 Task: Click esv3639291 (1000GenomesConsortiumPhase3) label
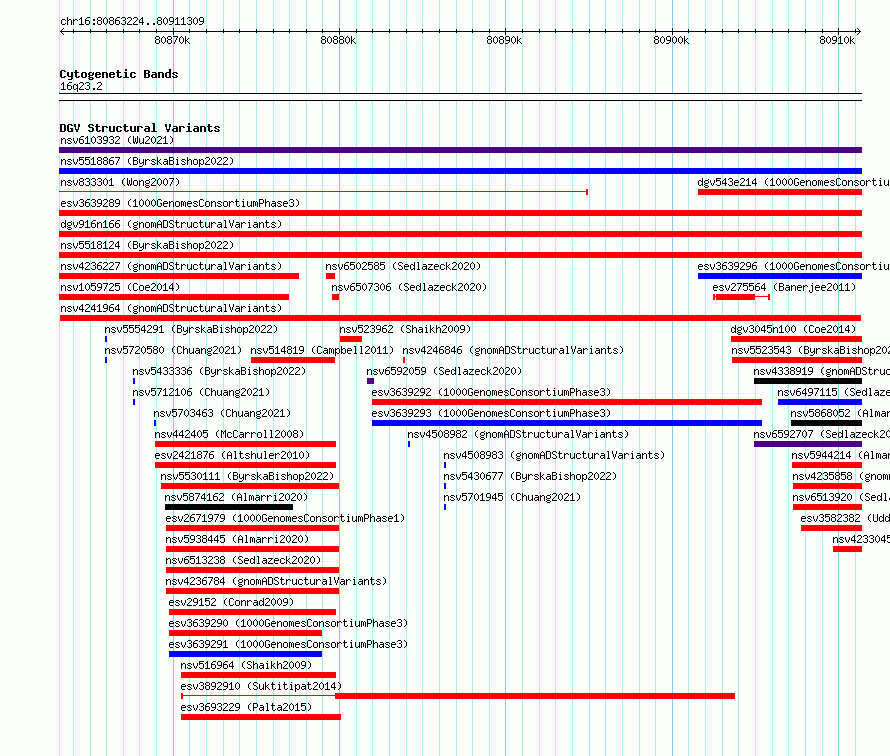(288, 644)
